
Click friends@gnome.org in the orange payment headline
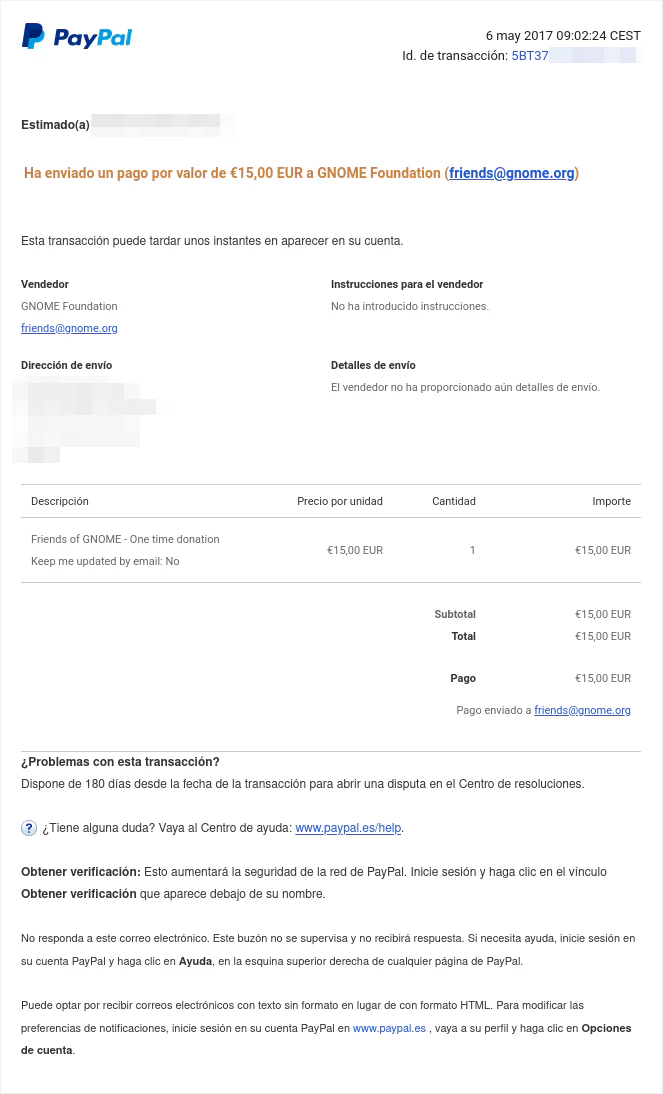(x=512, y=173)
